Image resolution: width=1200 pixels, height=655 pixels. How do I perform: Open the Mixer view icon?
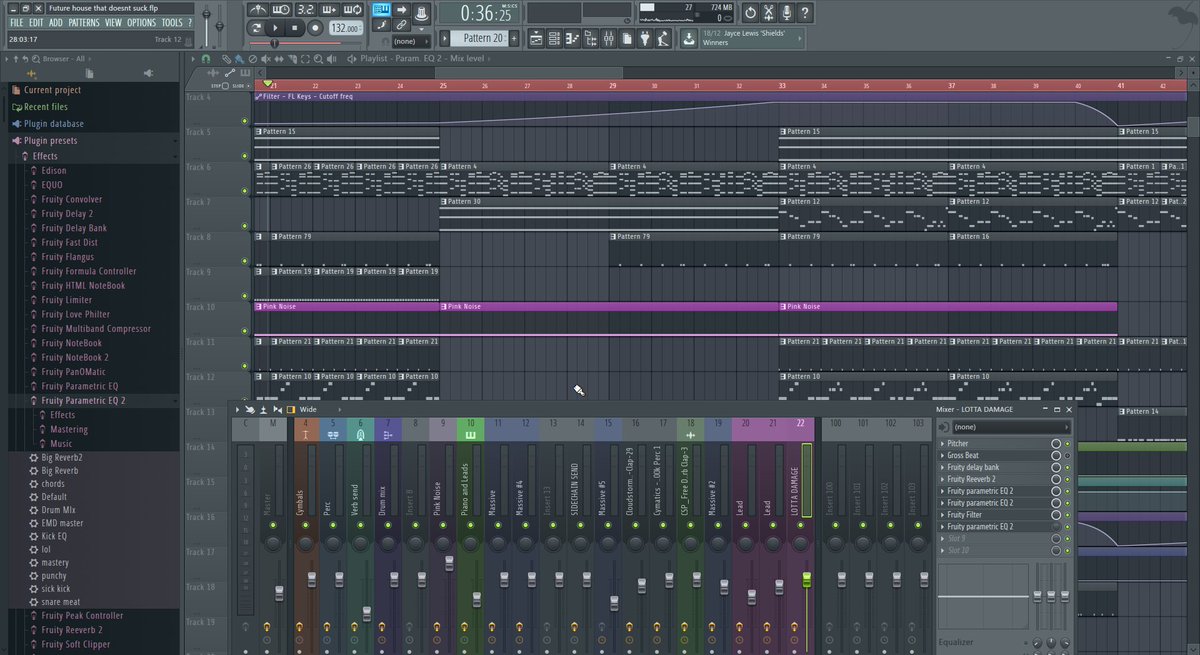pos(608,38)
